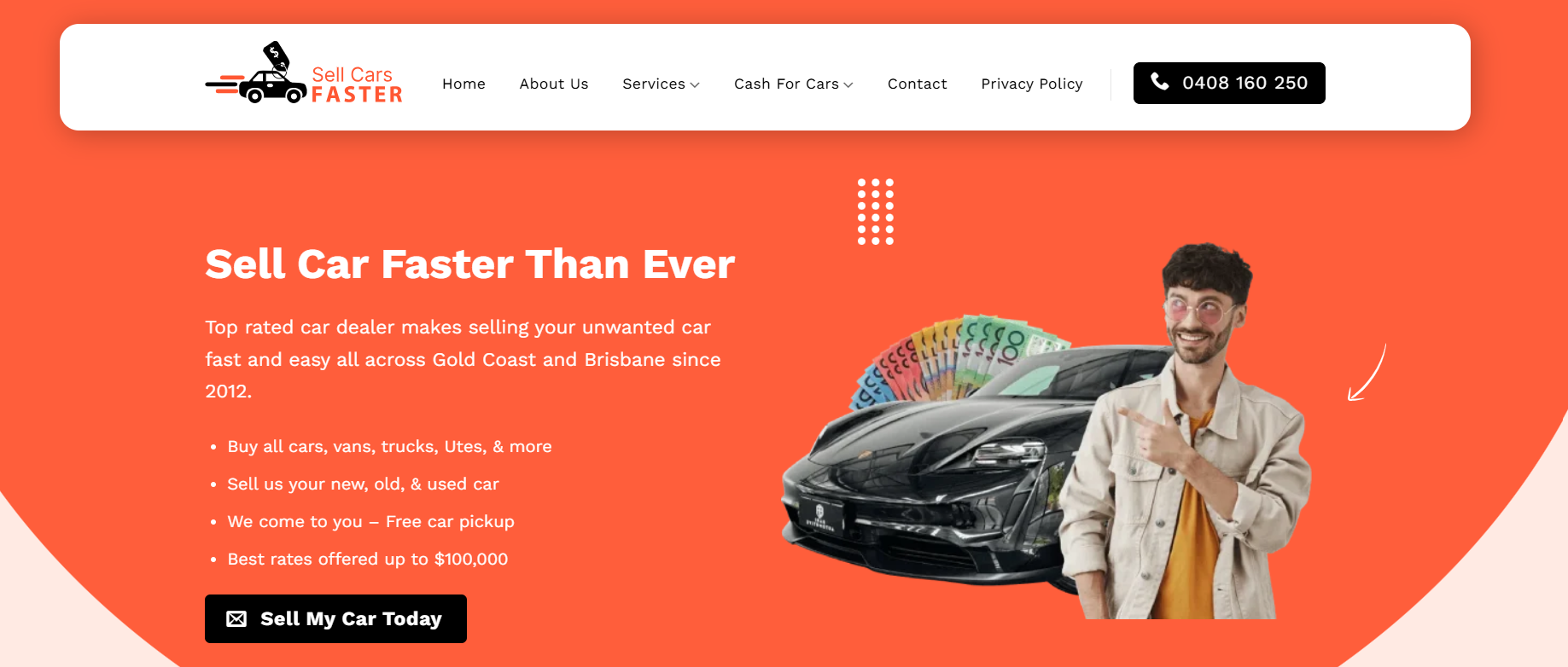The height and width of the screenshot is (667, 1568).
Task: Click the Sell Car Faster Than Ever heading
Action: (470, 264)
